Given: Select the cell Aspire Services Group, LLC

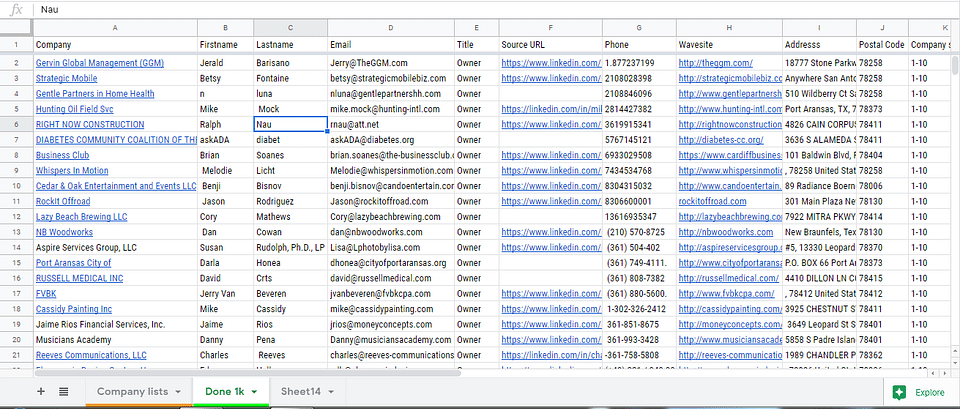Looking at the screenshot, I should (115, 247).
